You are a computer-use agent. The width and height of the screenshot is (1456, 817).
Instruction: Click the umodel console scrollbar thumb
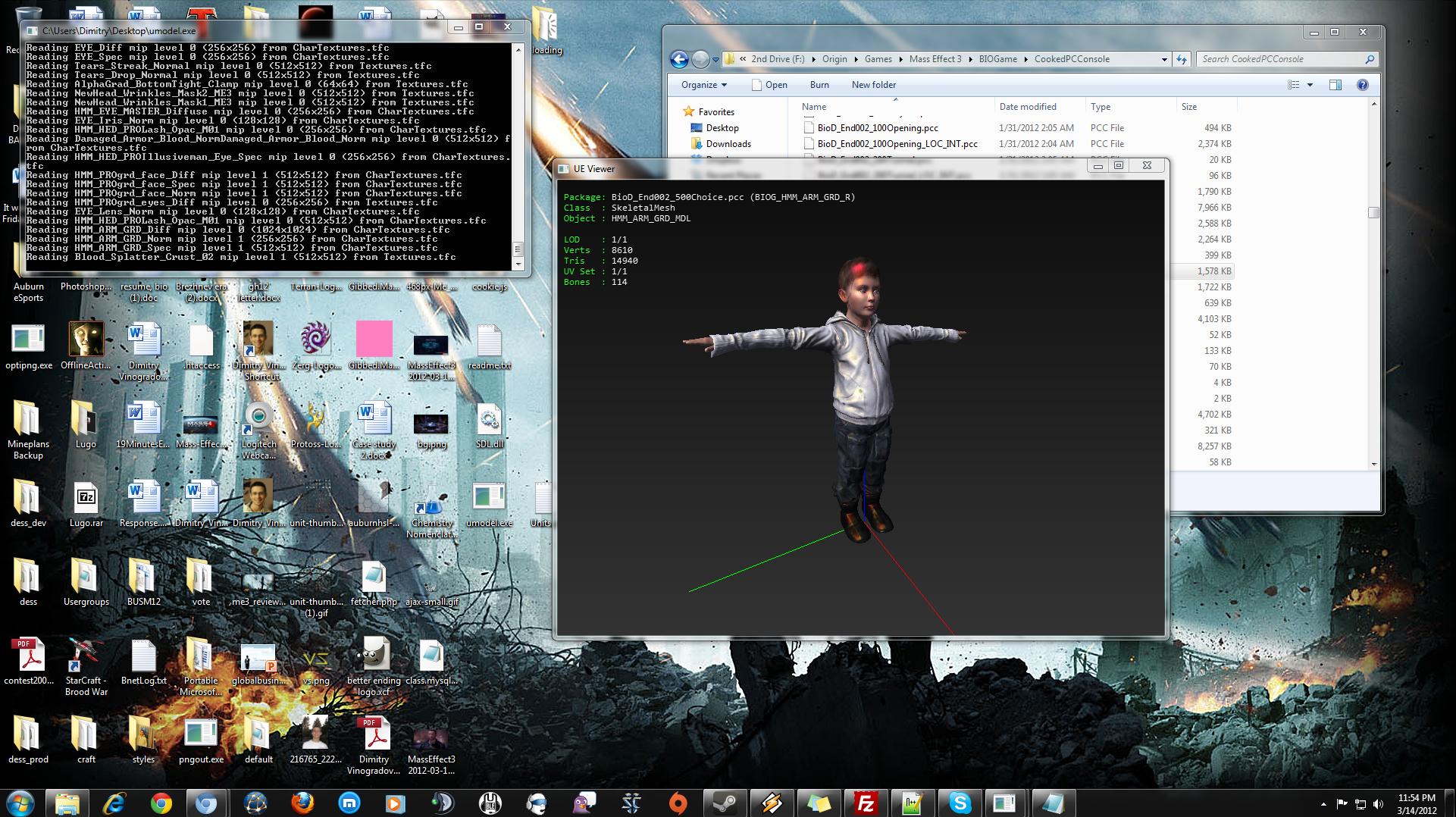(x=518, y=249)
